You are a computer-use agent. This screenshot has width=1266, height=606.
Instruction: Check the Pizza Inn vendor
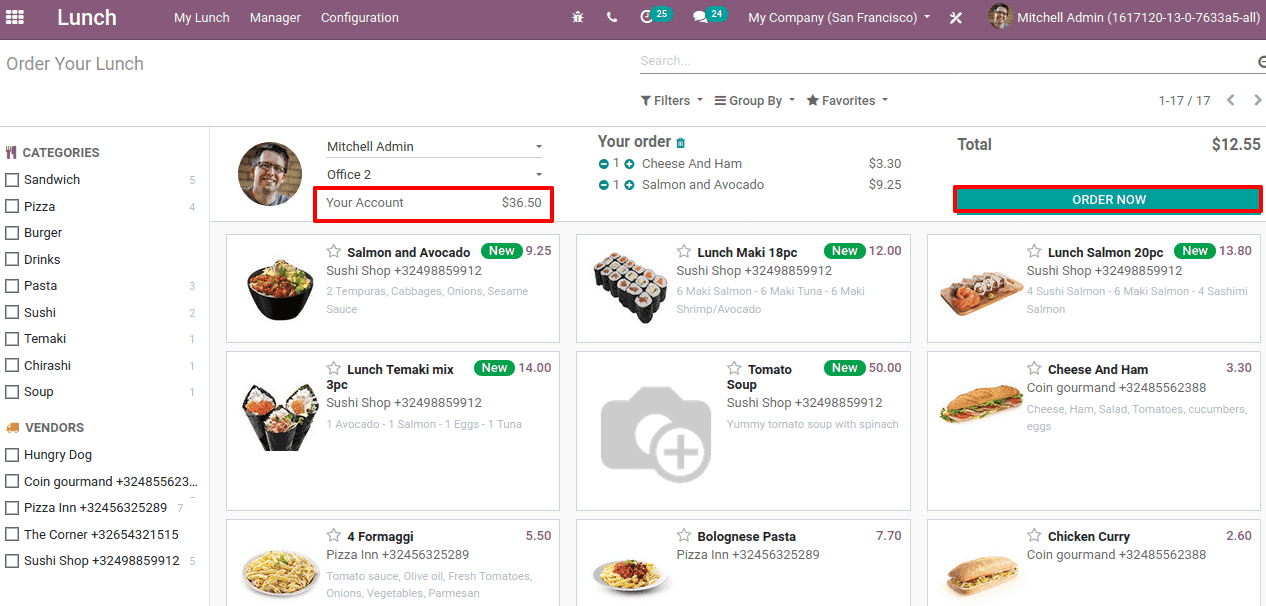pos(12,508)
